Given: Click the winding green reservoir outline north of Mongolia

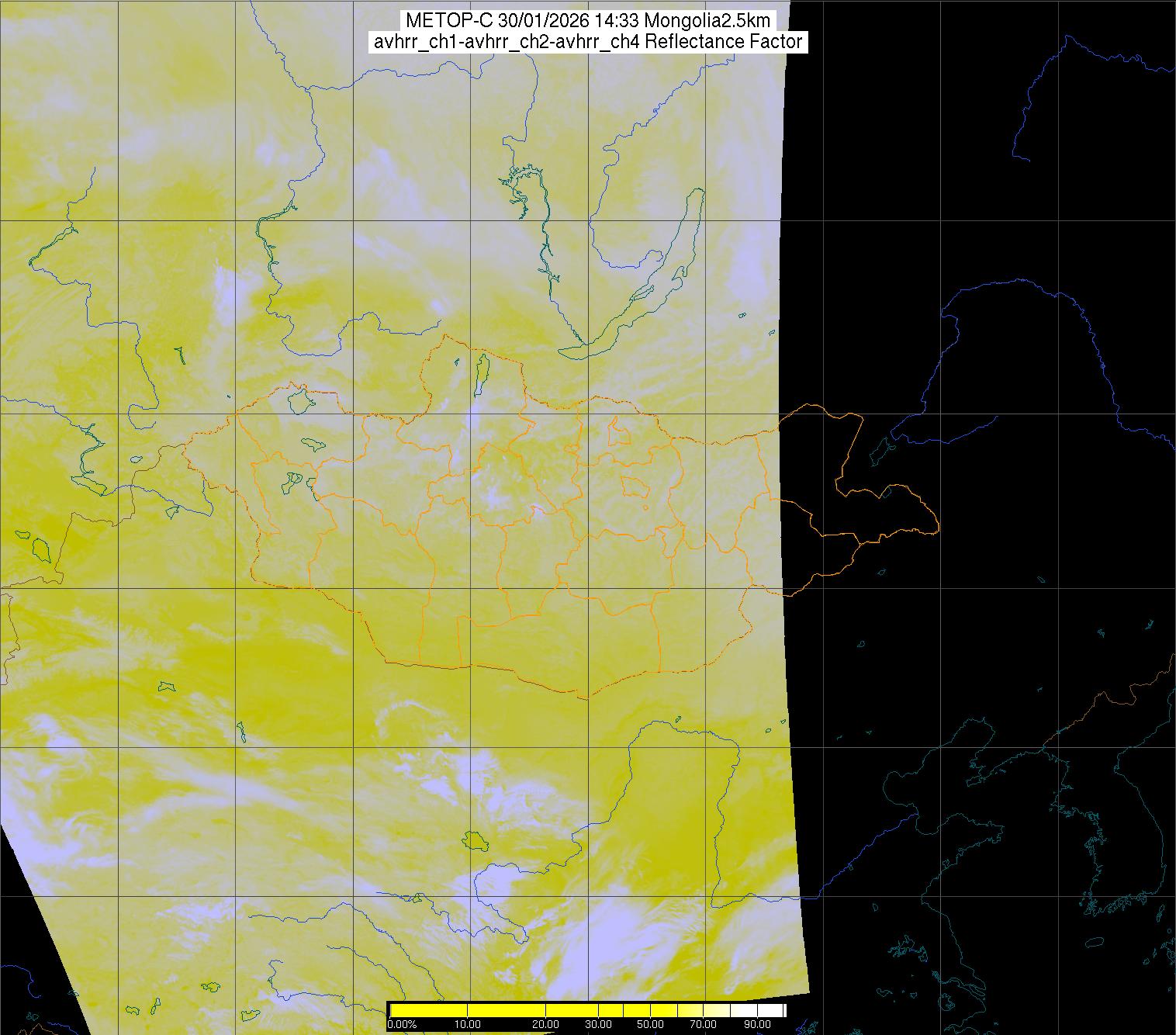Looking at the screenshot, I should point(530,225).
